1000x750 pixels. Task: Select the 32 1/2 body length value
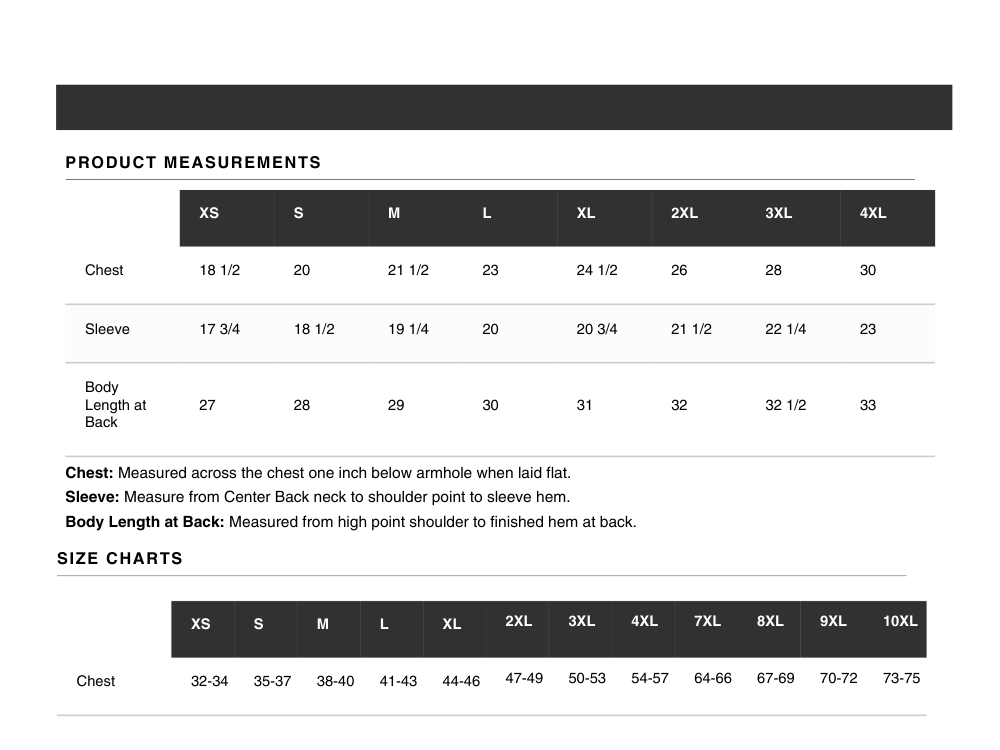pos(785,405)
